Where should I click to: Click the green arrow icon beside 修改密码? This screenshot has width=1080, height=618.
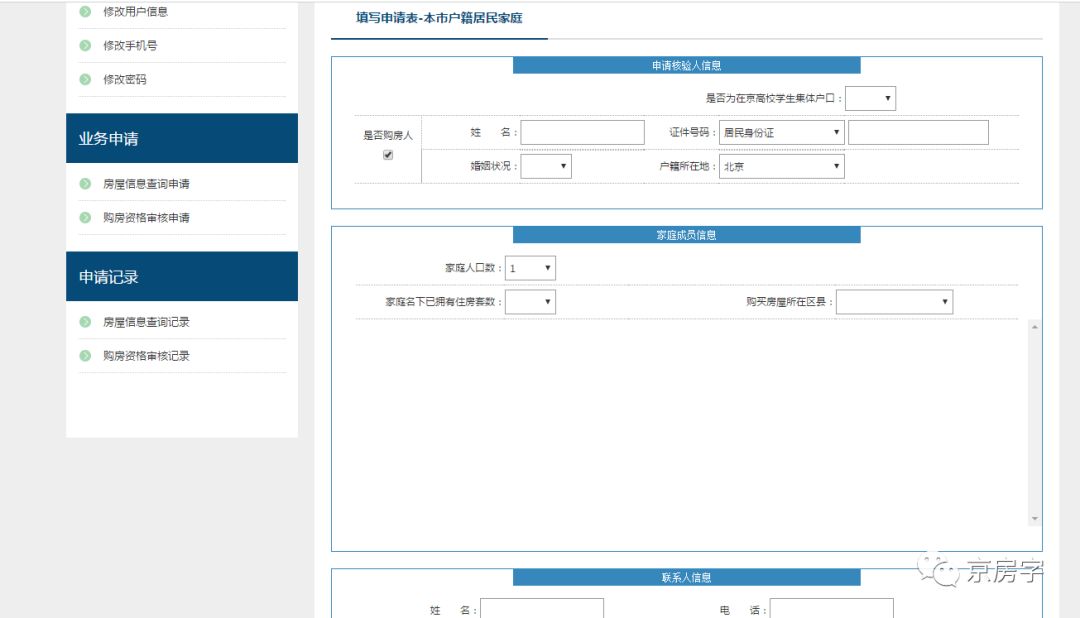[86, 79]
